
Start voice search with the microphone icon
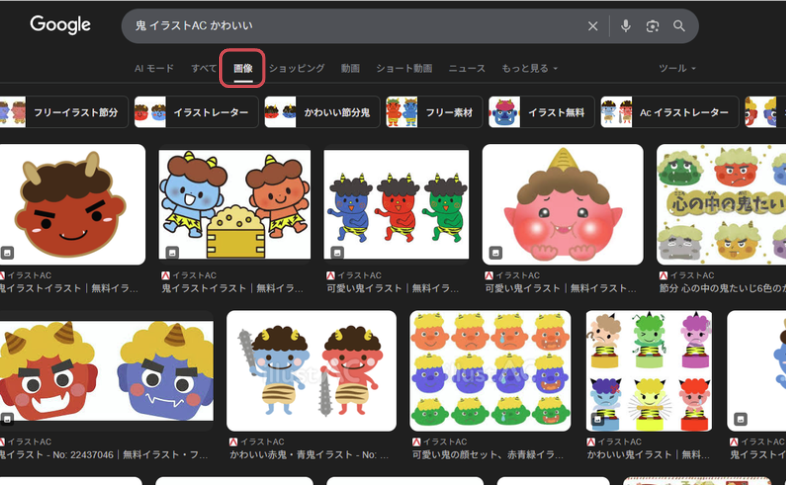tap(626, 26)
